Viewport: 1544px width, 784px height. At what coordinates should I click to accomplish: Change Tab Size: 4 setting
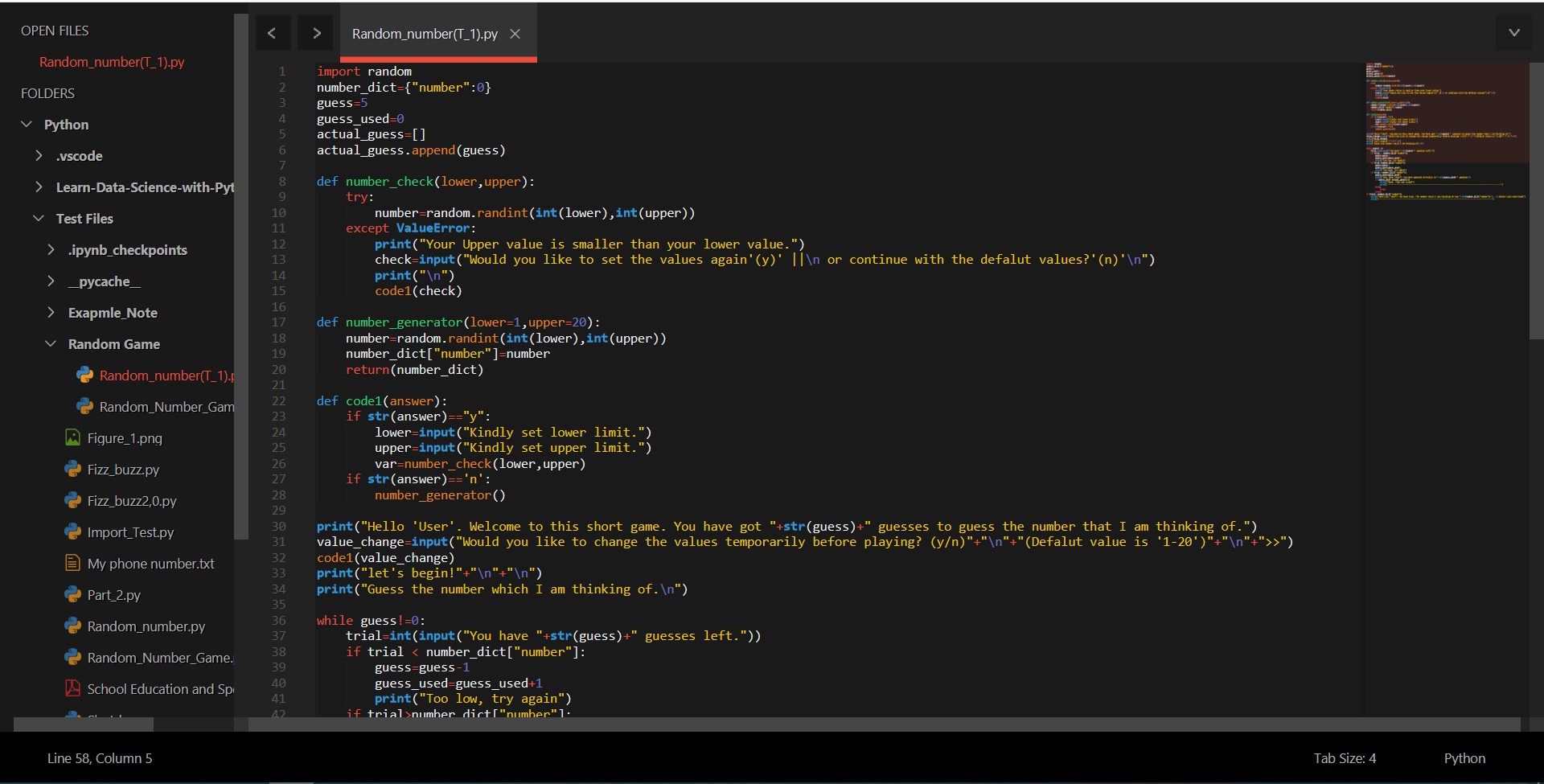(x=1345, y=758)
